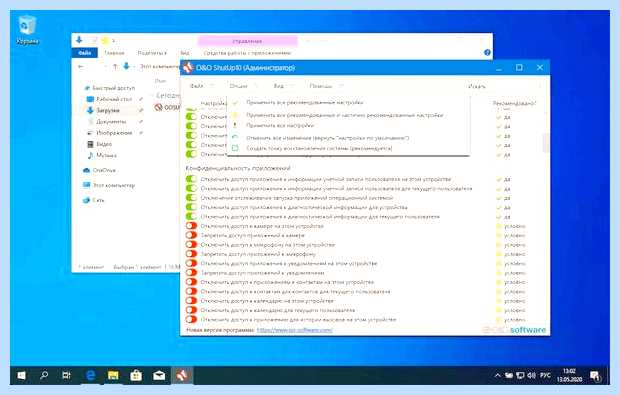Open Опции menu in ShutUp10

(x=238, y=86)
